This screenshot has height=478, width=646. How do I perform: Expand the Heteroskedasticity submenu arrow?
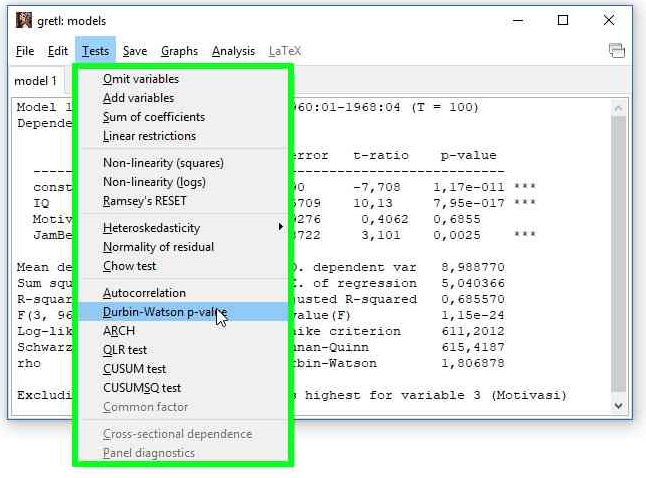(280, 228)
